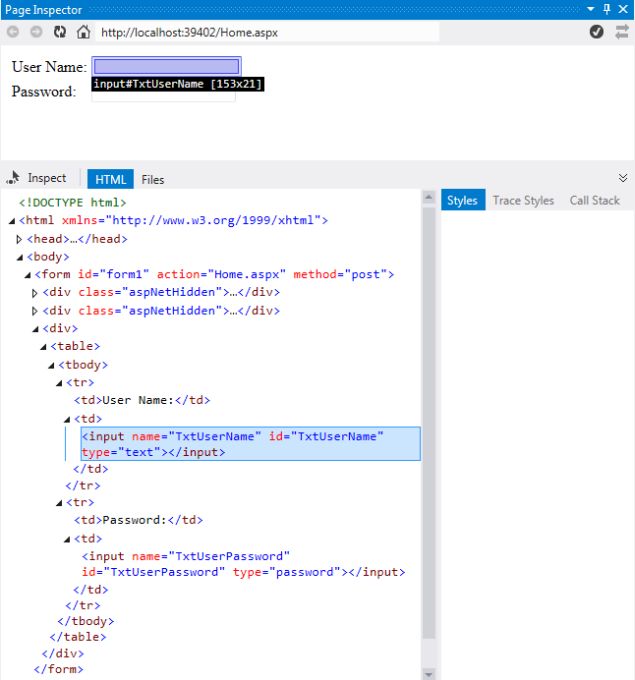Close the Page Inspector panel
635x680 pixels.
tap(623, 9)
